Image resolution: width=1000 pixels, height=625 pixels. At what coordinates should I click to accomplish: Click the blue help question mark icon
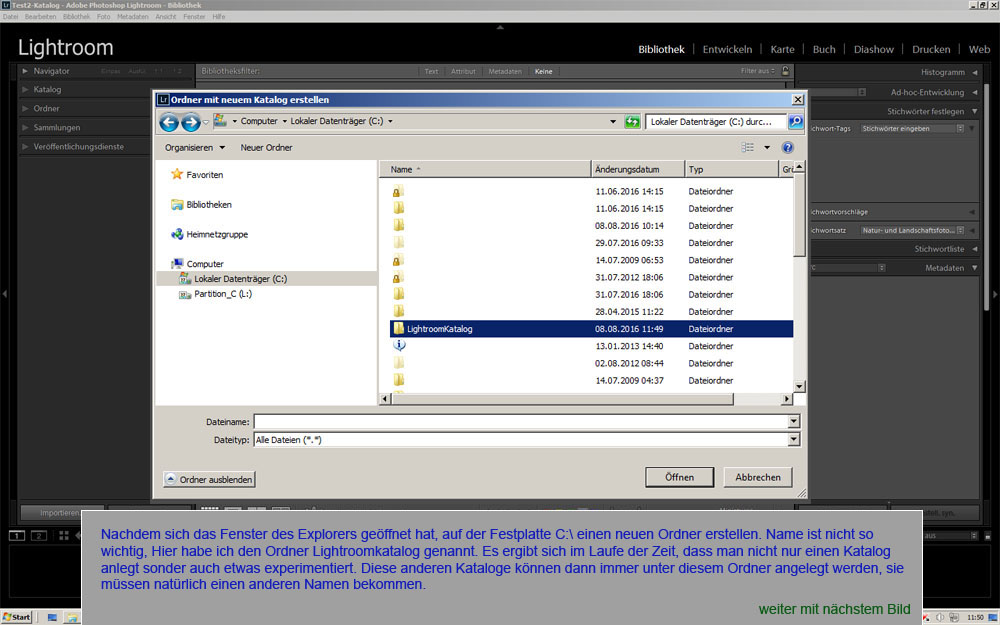point(787,147)
